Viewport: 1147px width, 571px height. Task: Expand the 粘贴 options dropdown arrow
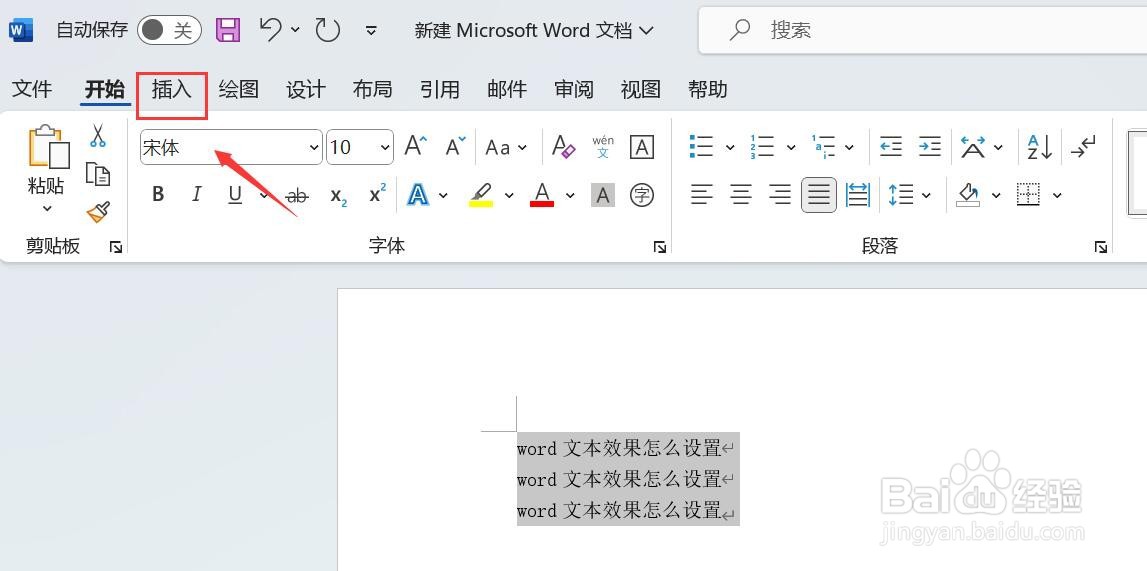pos(47,208)
